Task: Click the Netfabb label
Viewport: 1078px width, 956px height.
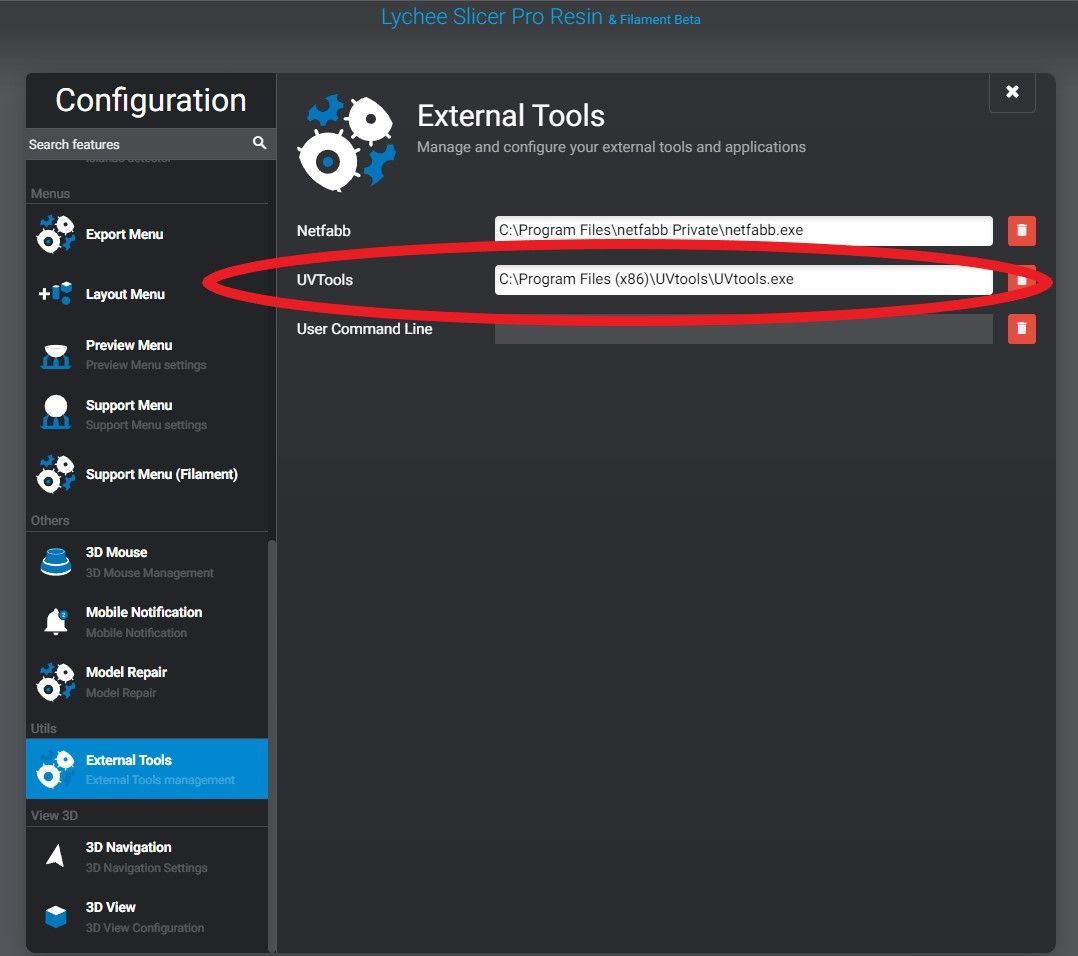Action: pyautogui.click(x=324, y=231)
